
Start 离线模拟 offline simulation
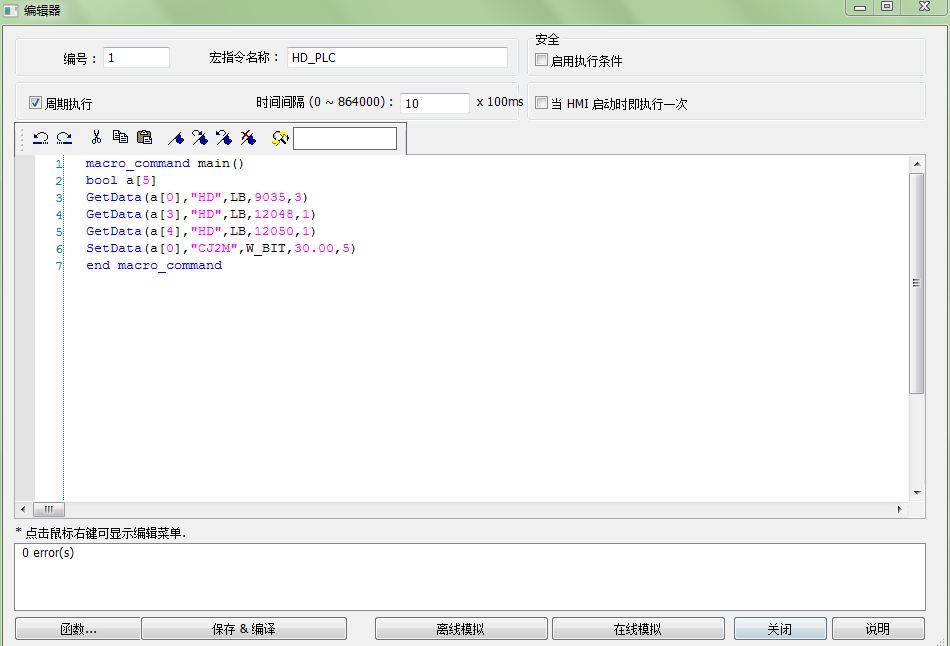pyautogui.click(x=461, y=629)
